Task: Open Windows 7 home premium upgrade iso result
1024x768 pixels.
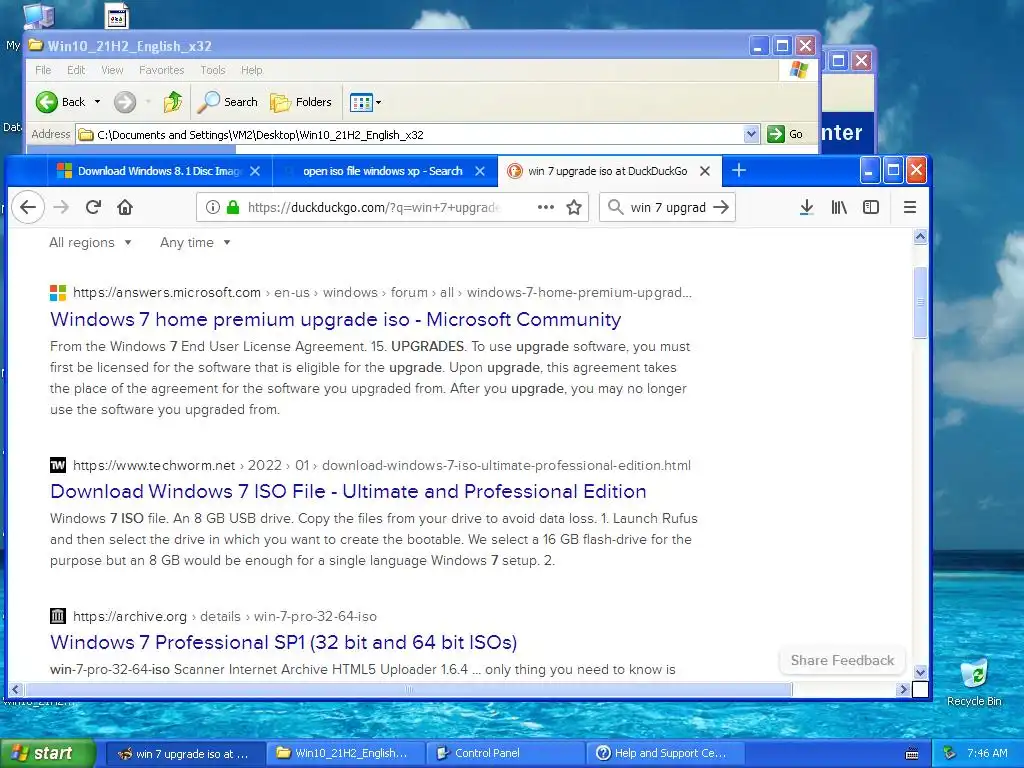Action: click(x=336, y=319)
